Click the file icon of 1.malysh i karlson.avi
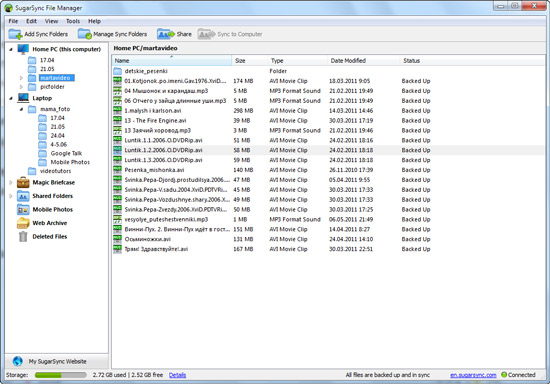The width and height of the screenshot is (550, 384). click(x=118, y=110)
